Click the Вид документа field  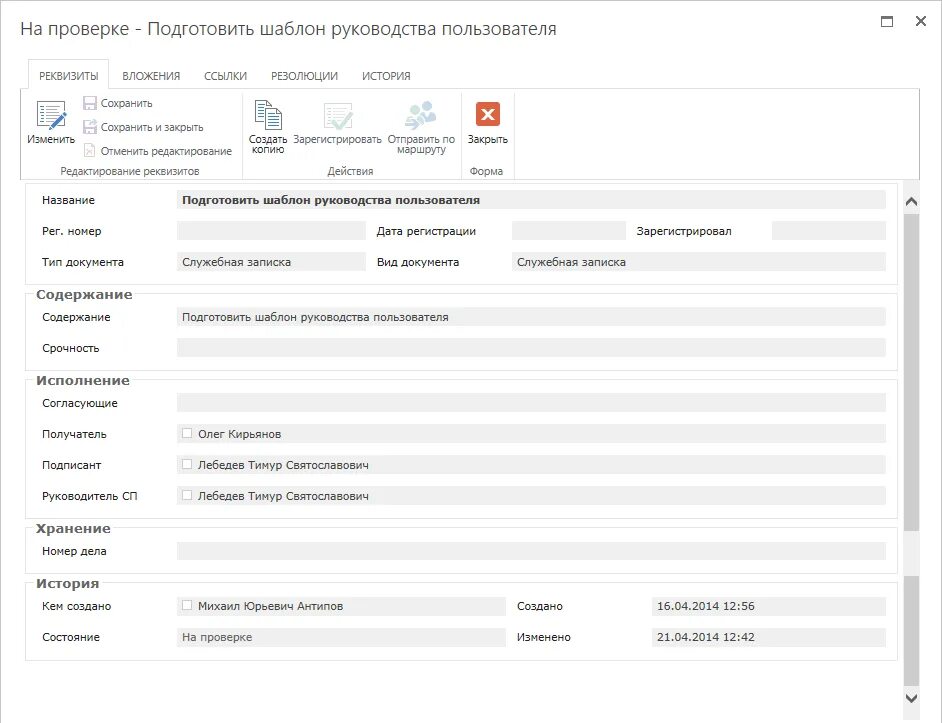point(699,262)
